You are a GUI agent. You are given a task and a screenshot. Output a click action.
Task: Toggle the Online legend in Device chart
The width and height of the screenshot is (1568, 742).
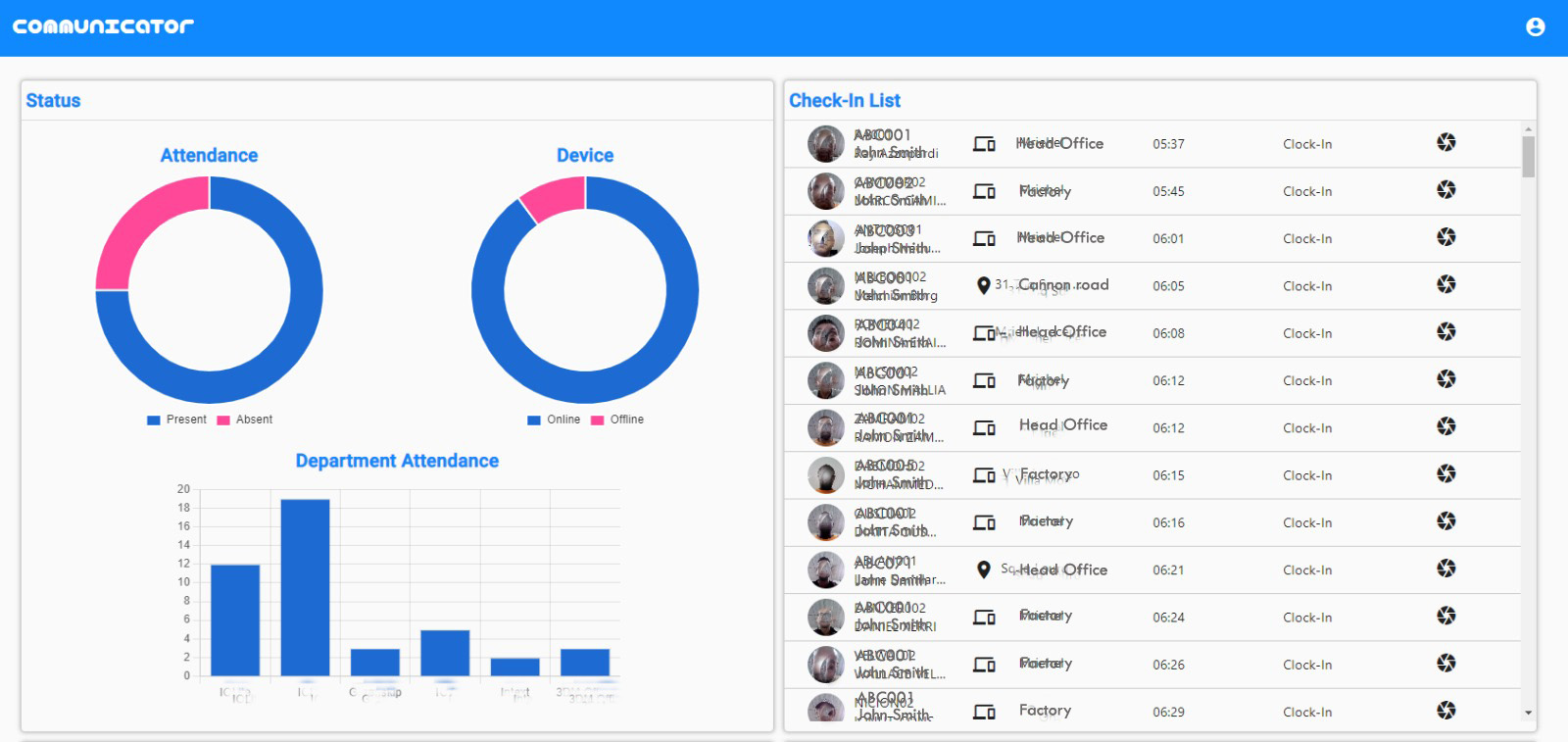click(554, 420)
